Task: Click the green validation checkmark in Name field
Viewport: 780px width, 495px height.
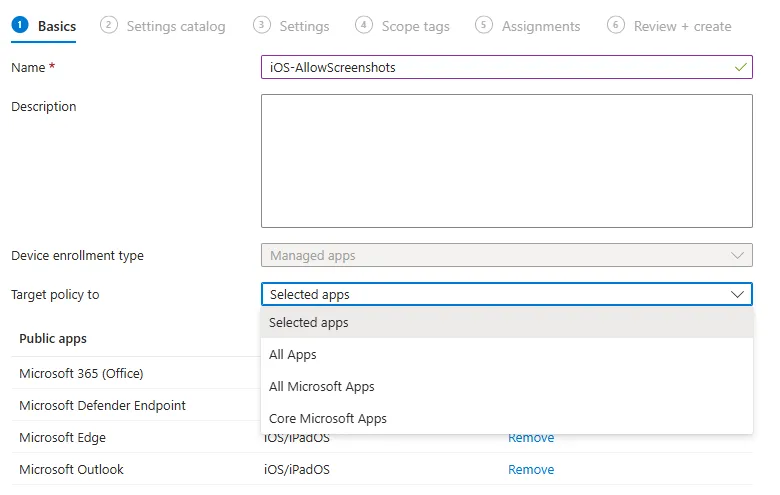Action: pyautogui.click(x=740, y=67)
